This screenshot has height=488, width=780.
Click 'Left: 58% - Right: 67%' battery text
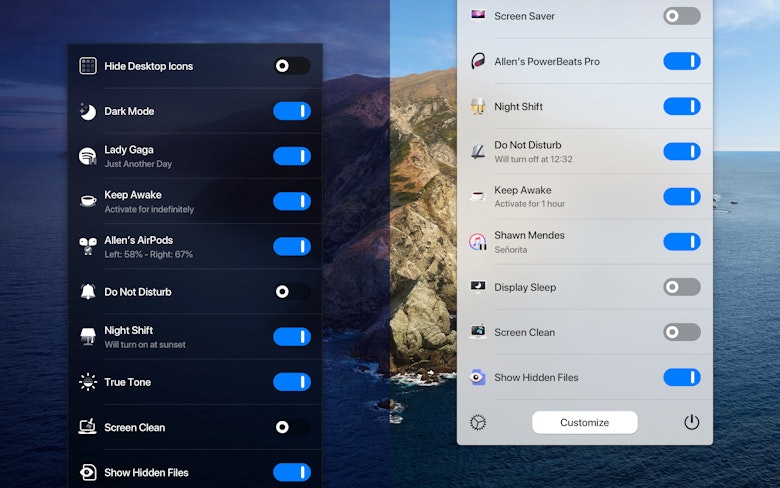(x=148, y=254)
